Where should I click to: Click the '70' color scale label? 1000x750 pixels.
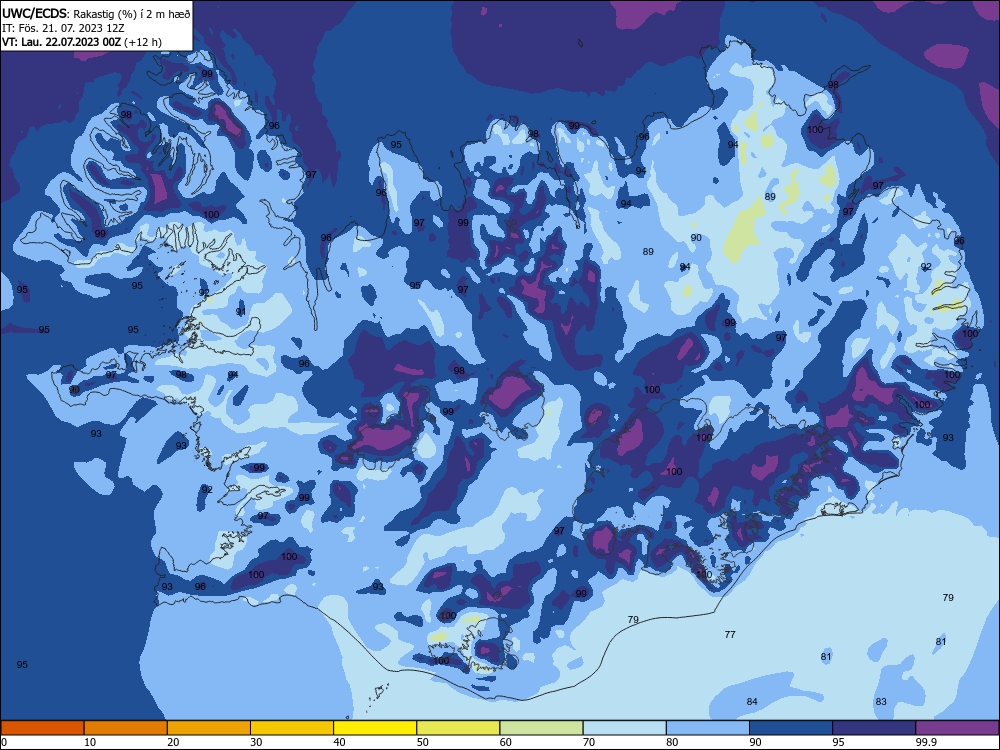pyautogui.click(x=589, y=742)
